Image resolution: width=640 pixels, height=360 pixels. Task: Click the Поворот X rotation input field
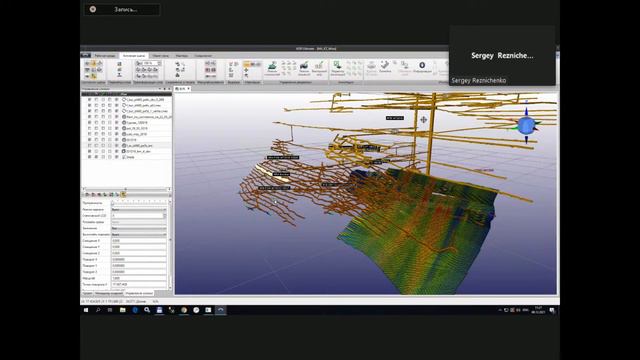[x=139, y=260]
